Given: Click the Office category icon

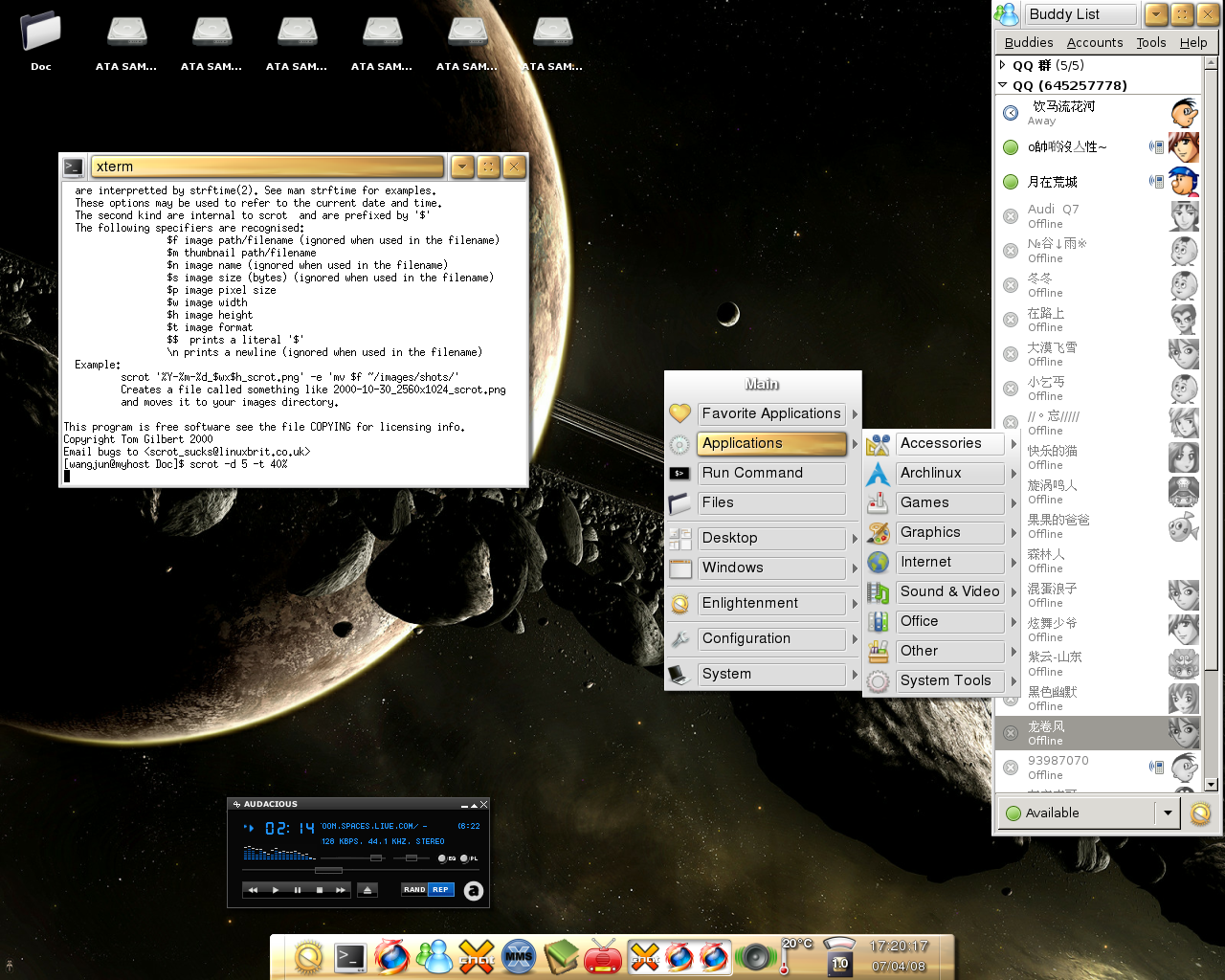Looking at the screenshot, I should [878, 622].
